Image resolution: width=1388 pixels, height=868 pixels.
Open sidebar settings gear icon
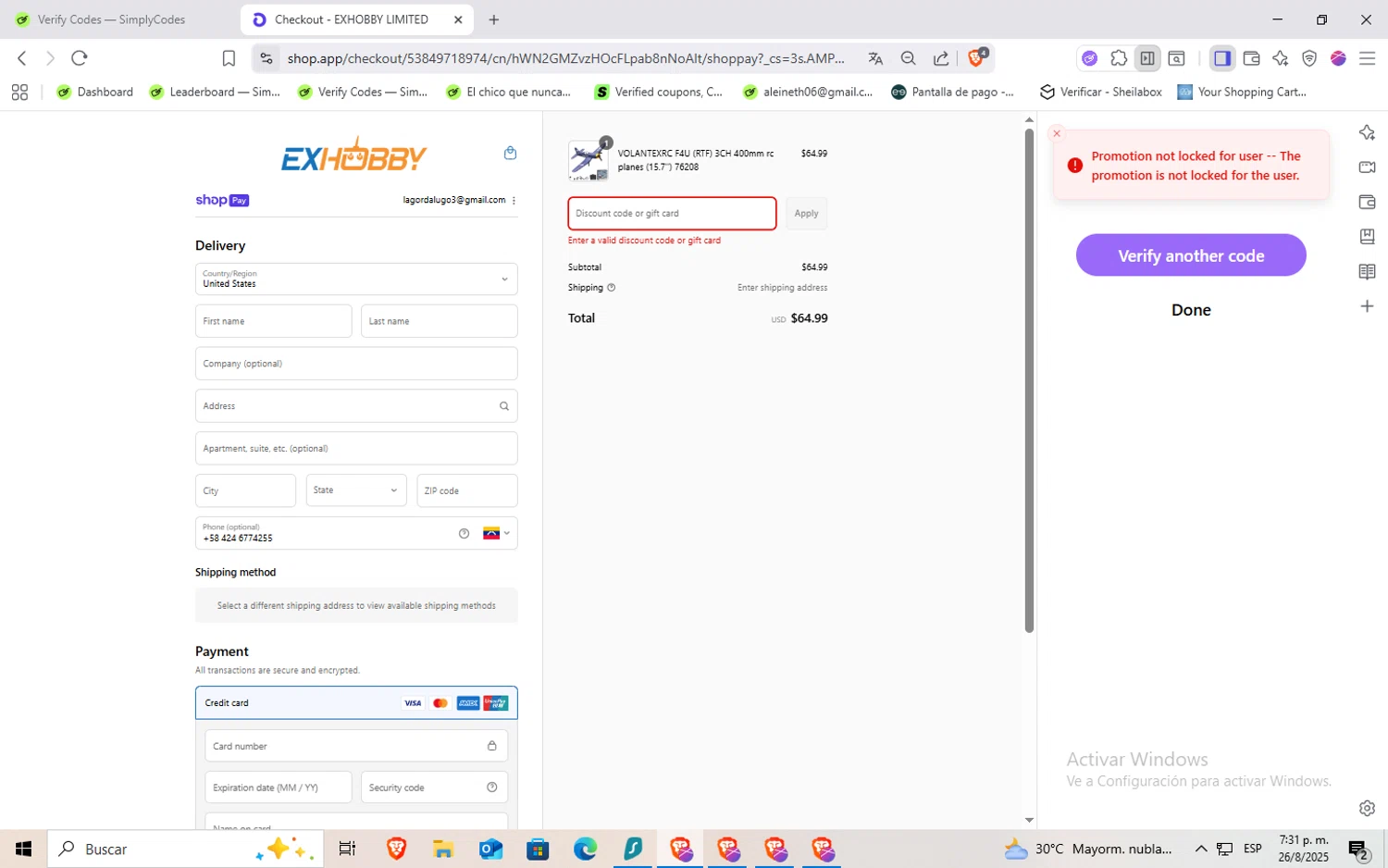pyautogui.click(x=1367, y=808)
